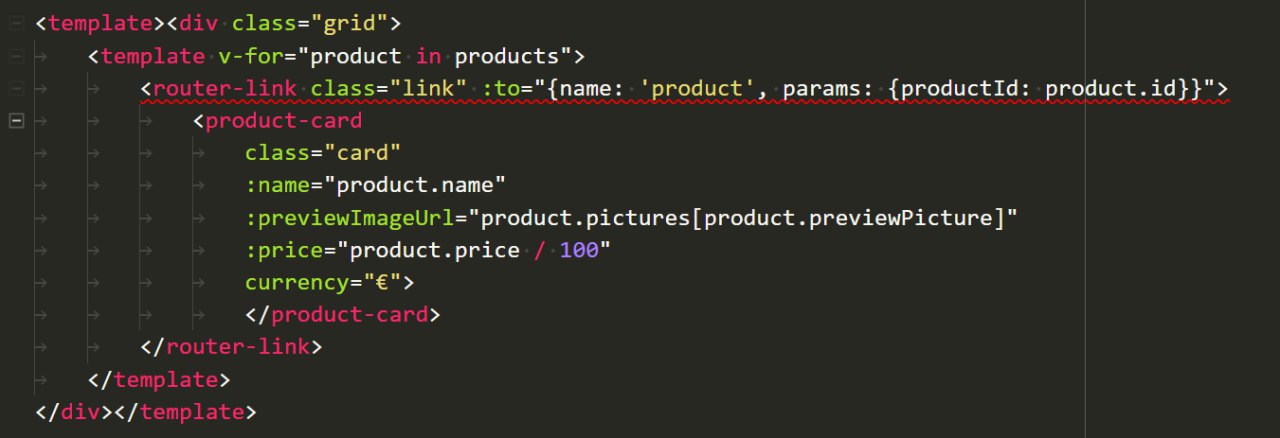This screenshot has height=438, width=1280.
Task: Collapse the product-card tag fold marker
Action: coord(16,121)
